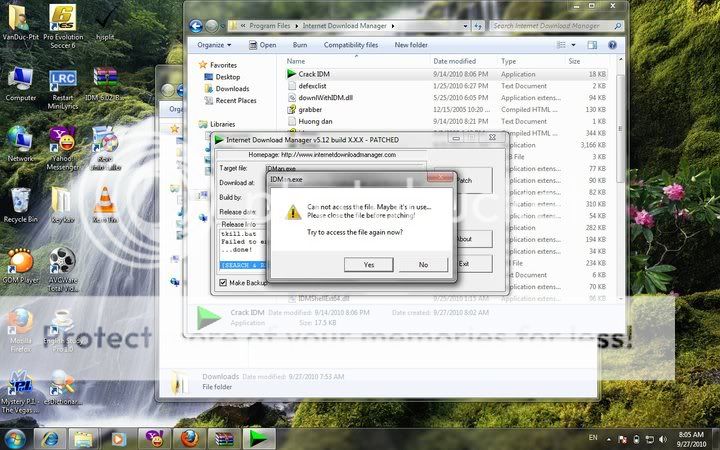Click New folder in Explorer toolbar

[411, 45]
